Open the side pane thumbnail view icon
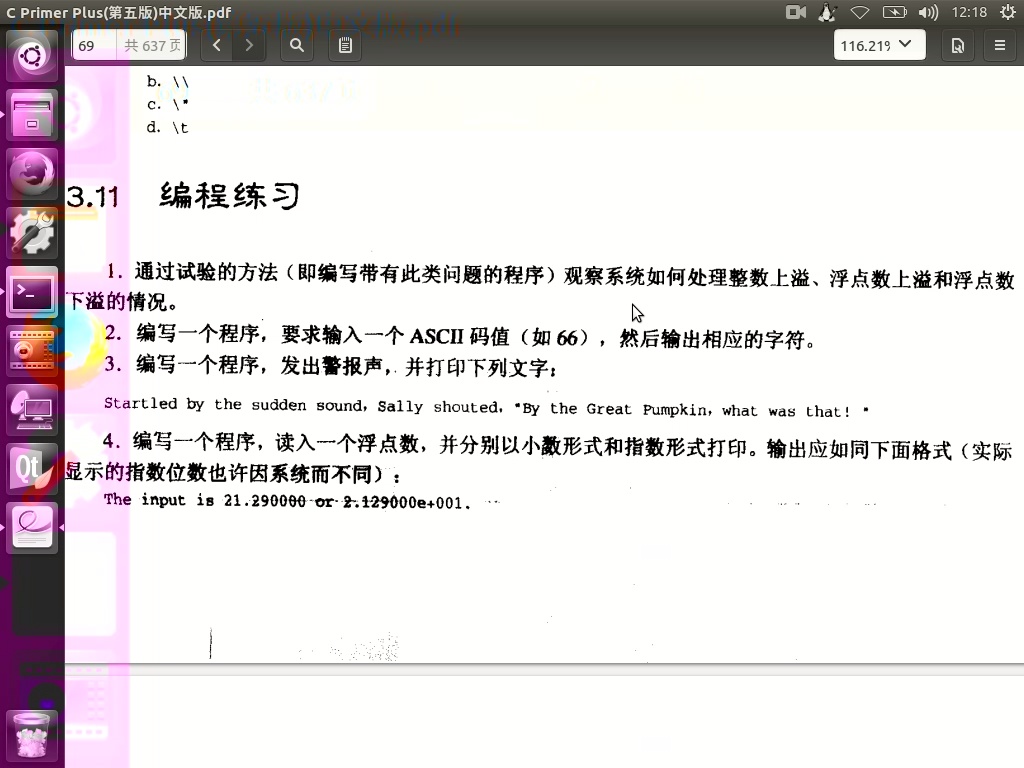1024x768 pixels. click(x=957, y=45)
